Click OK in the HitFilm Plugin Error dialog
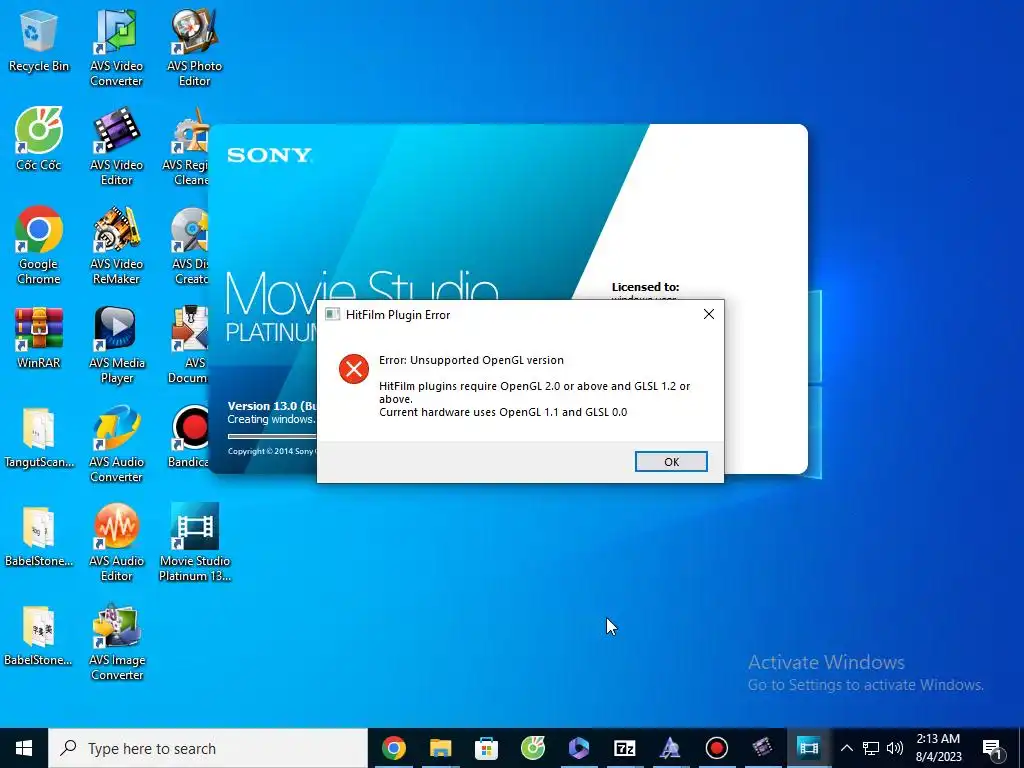The width and height of the screenshot is (1024, 768). coord(671,462)
